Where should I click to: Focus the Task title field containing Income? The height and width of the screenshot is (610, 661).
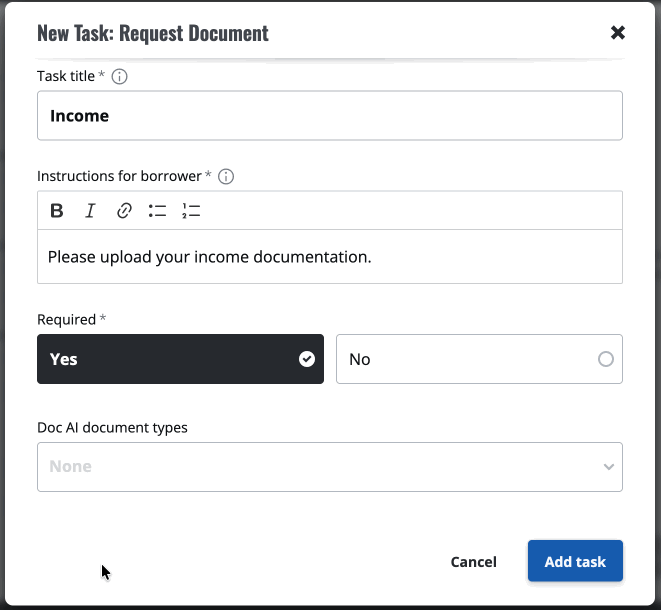(329, 116)
